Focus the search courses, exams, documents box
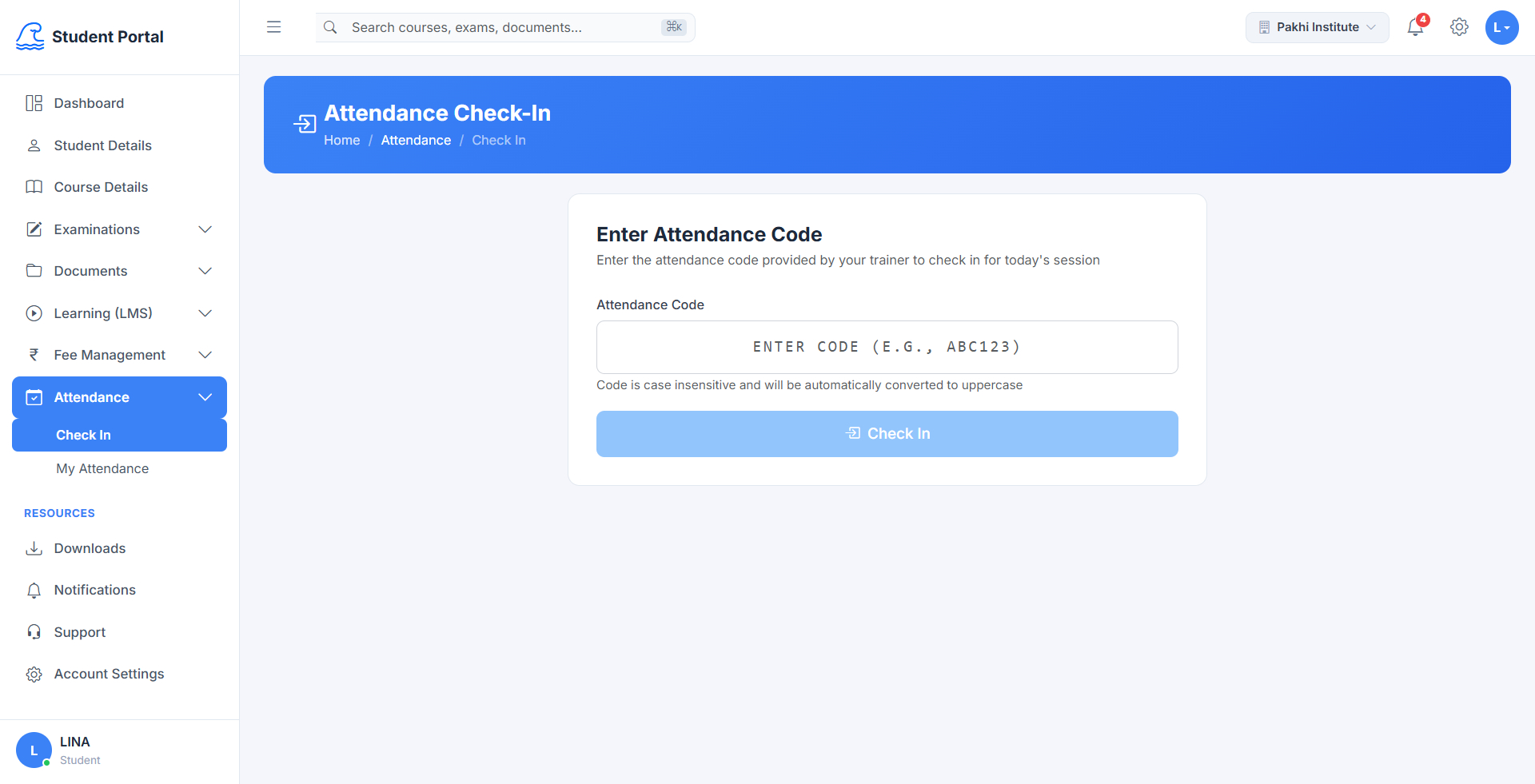Viewport: 1535px width, 784px height. 505,27
